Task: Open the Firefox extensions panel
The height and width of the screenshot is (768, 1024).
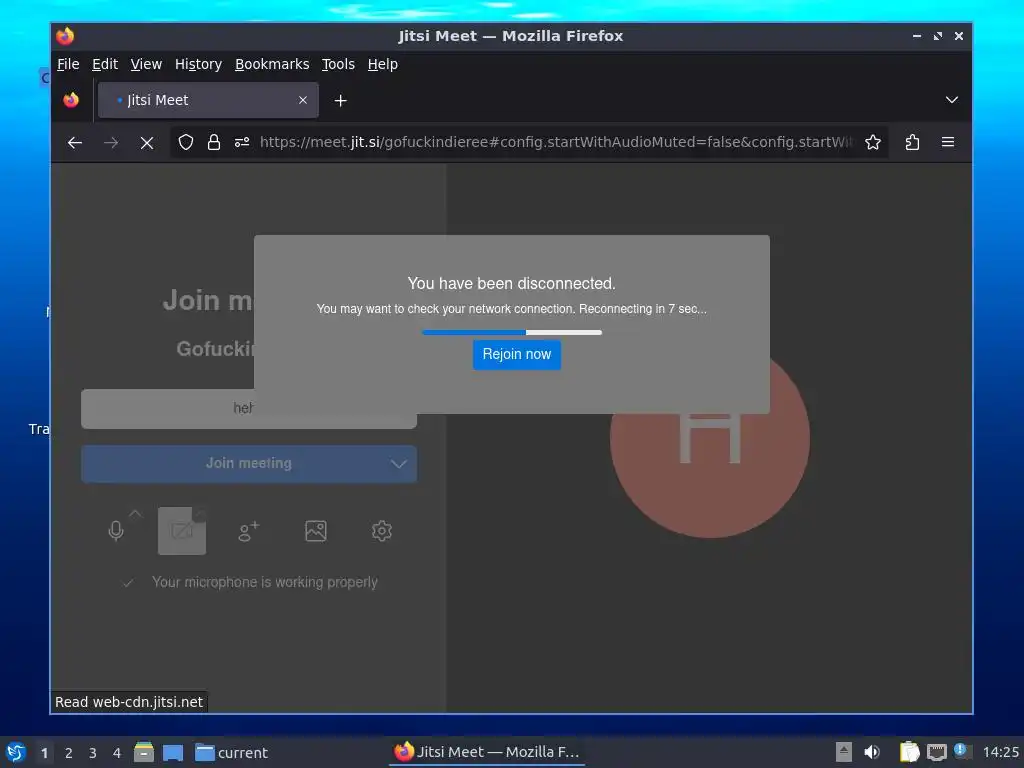Action: (x=912, y=142)
